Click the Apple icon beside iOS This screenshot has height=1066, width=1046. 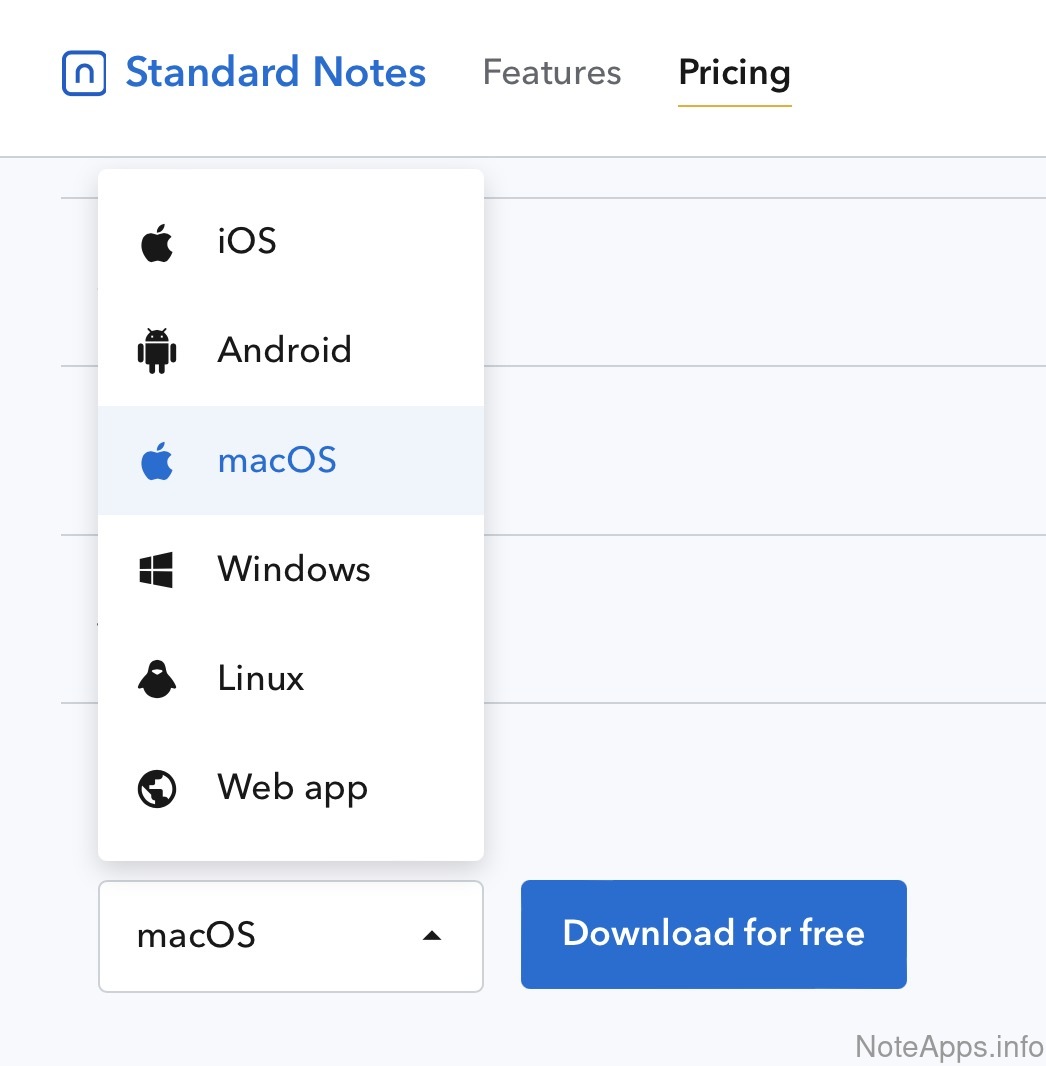(156, 242)
